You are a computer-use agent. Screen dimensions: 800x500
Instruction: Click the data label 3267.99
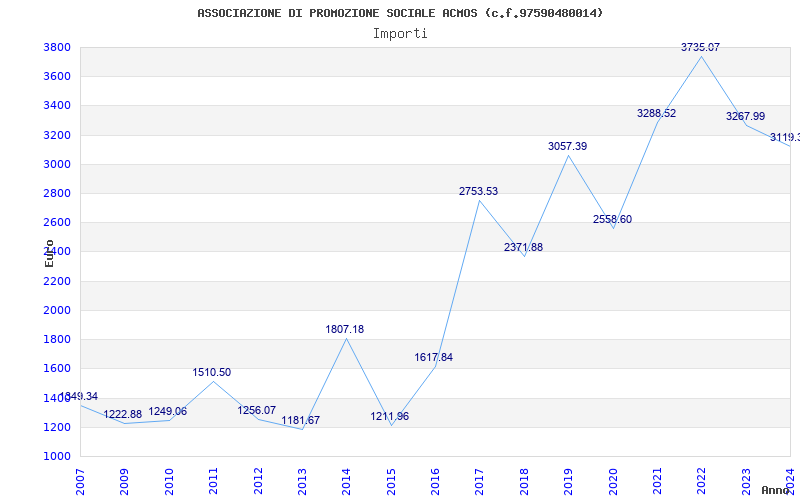[745, 116]
